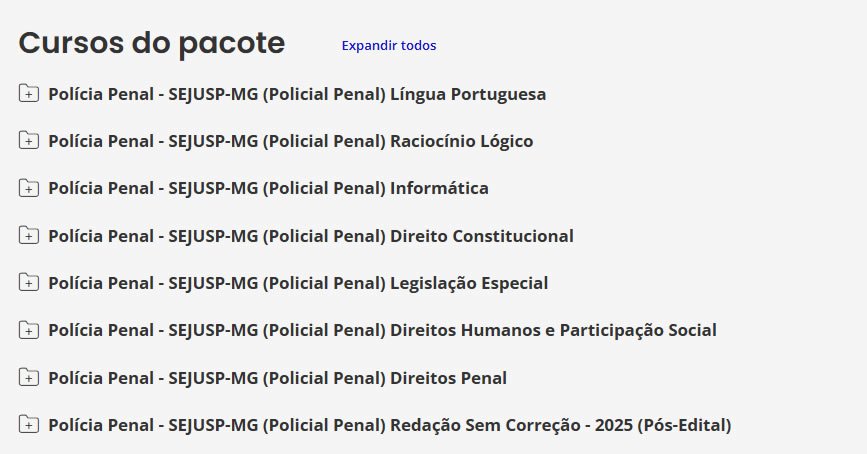The image size is (867, 454).
Task: Click the folder-plus icon beside Língua Portuguesa
Action: click(29, 94)
